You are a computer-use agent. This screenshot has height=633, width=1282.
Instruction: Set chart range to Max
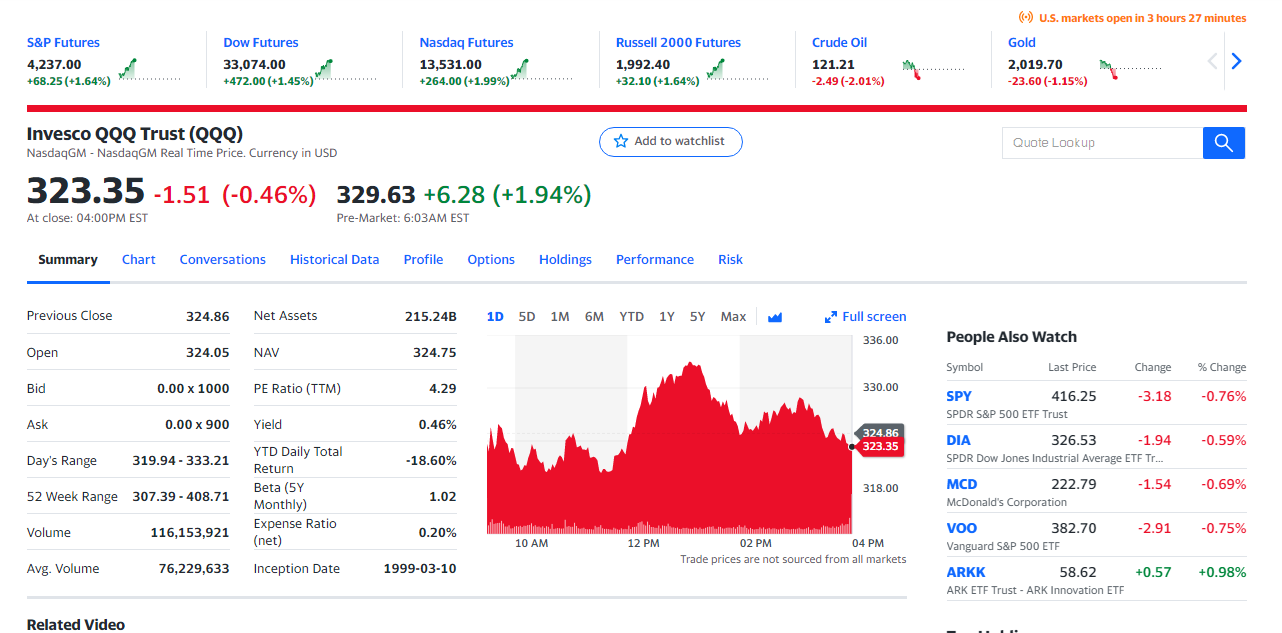733,317
